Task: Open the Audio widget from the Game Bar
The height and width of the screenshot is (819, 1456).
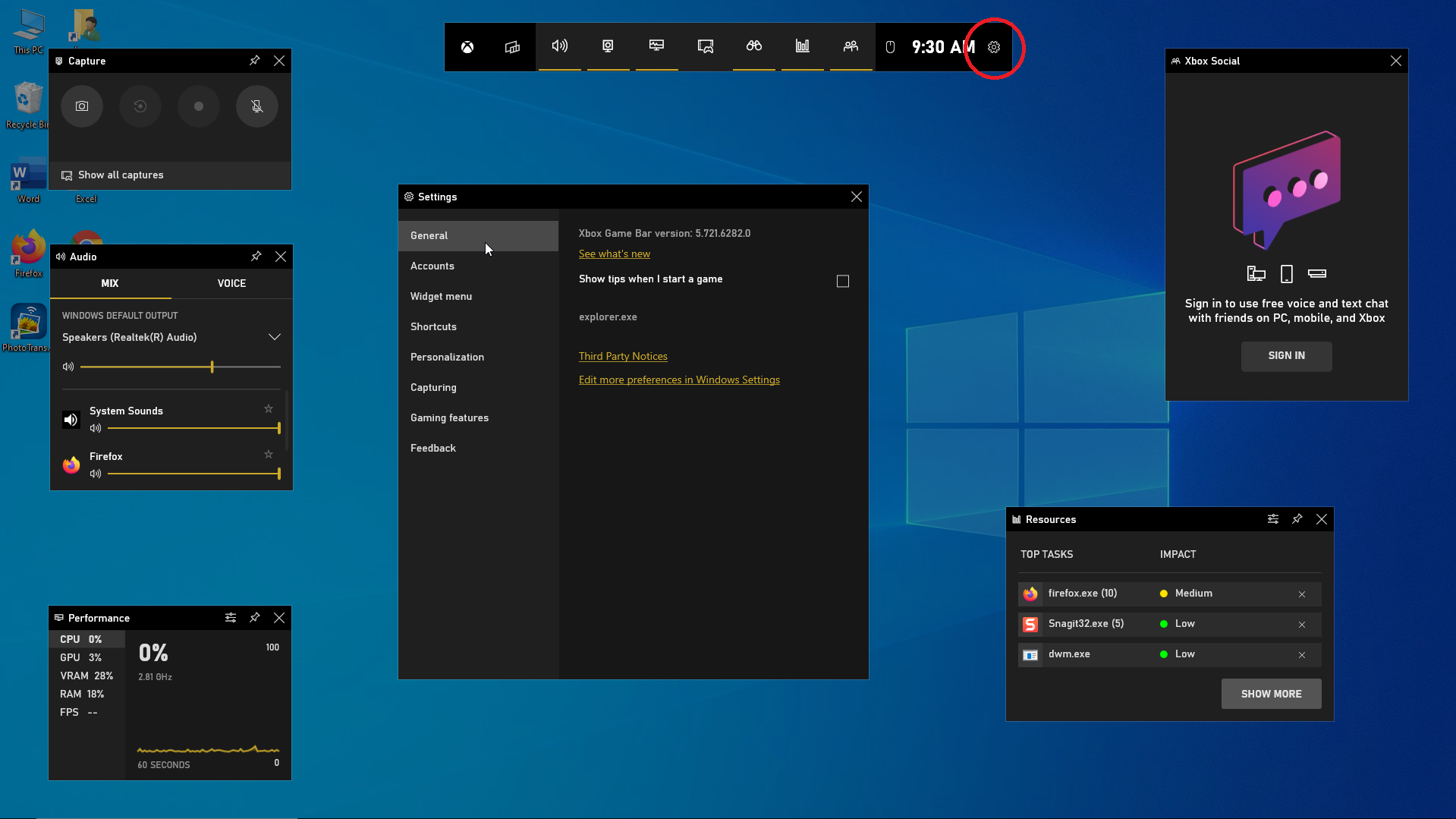Action: (560, 46)
